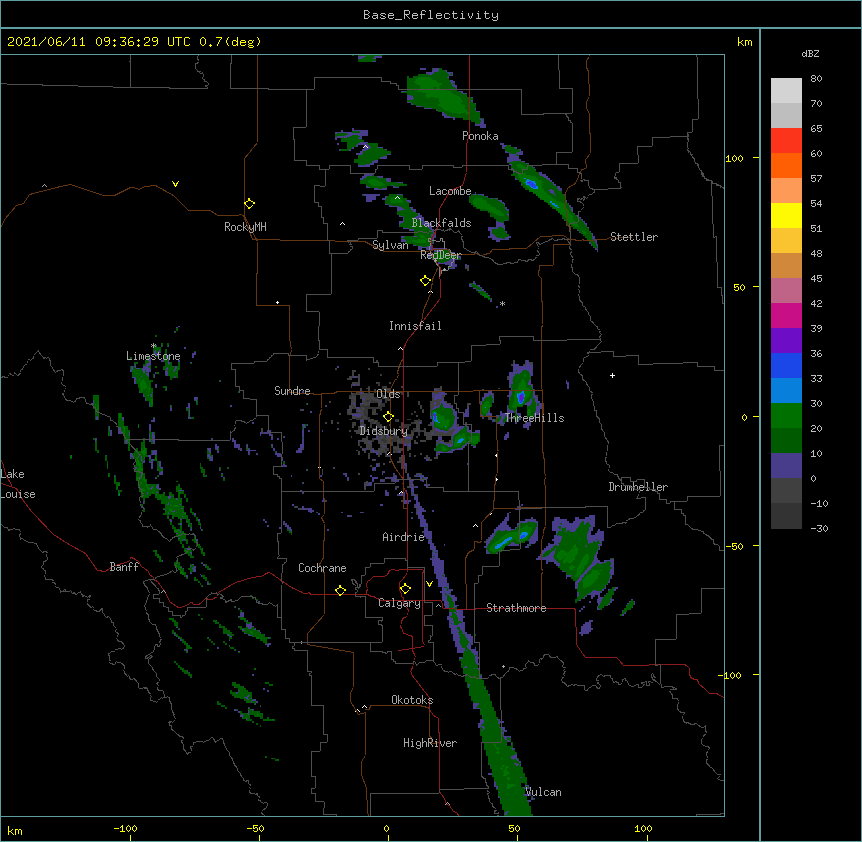Click the Vulcan city label
The height and width of the screenshot is (842, 862).
tap(543, 792)
